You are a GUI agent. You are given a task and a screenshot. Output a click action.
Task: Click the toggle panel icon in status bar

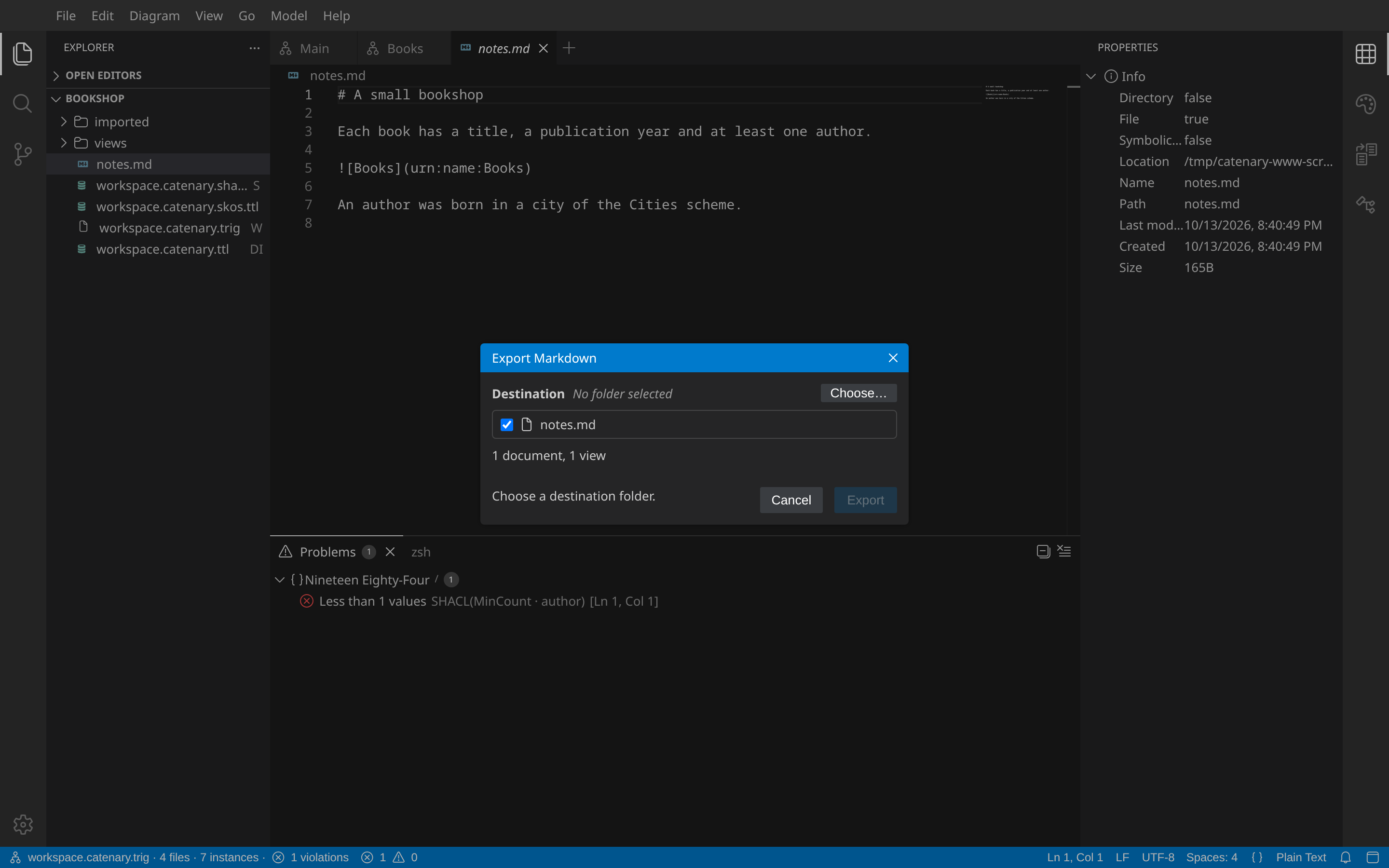pyautogui.click(x=1372, y=858)
